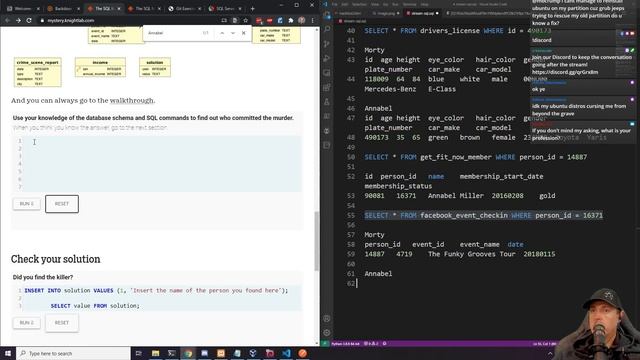Switch to the Welcome browser tab
640x360 pixels.
point(23,8)
